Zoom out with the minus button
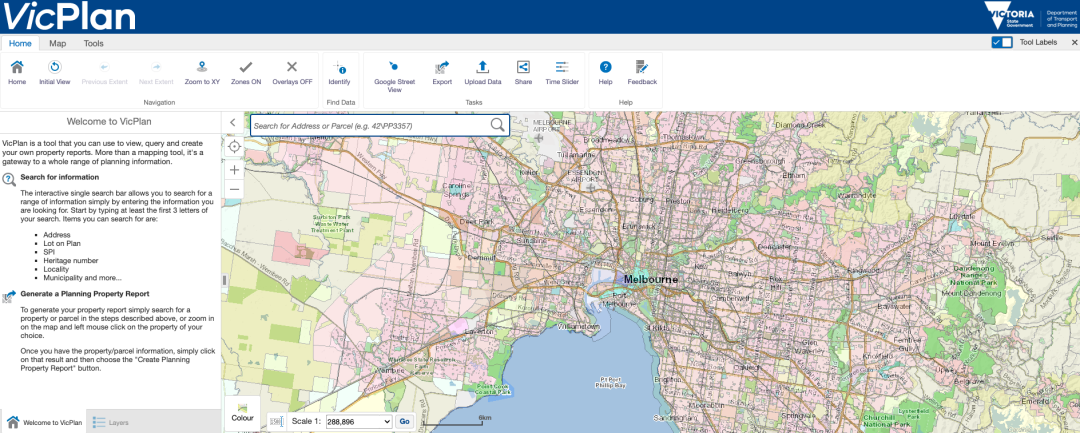 [234, 189]
